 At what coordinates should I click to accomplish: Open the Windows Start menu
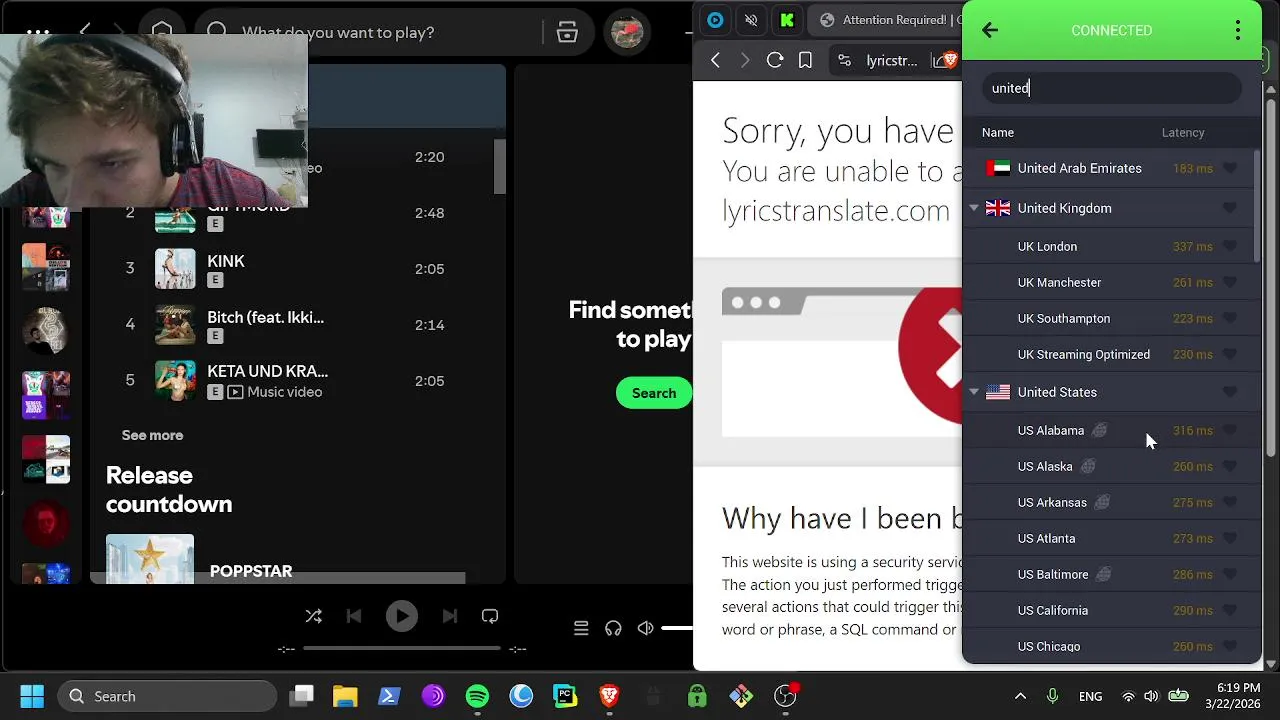coord(32,696)
